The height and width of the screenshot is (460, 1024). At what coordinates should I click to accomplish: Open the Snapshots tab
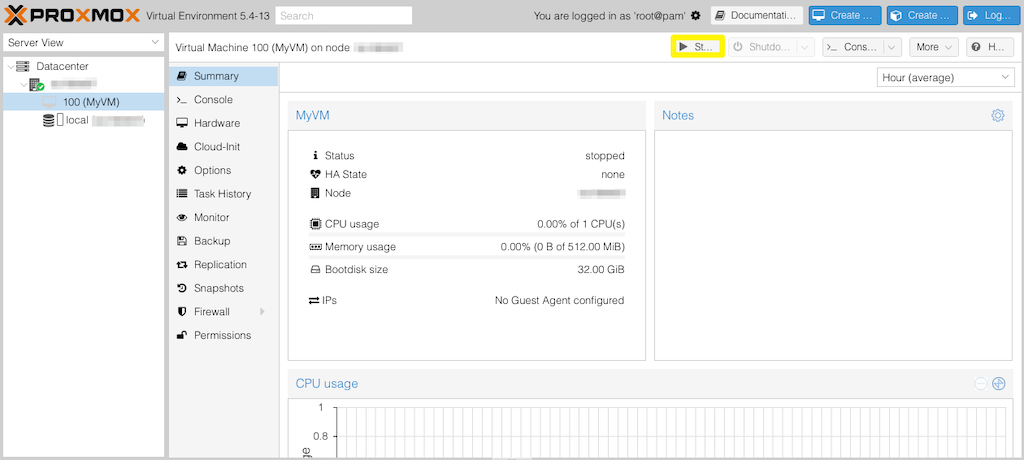[218, 288]
